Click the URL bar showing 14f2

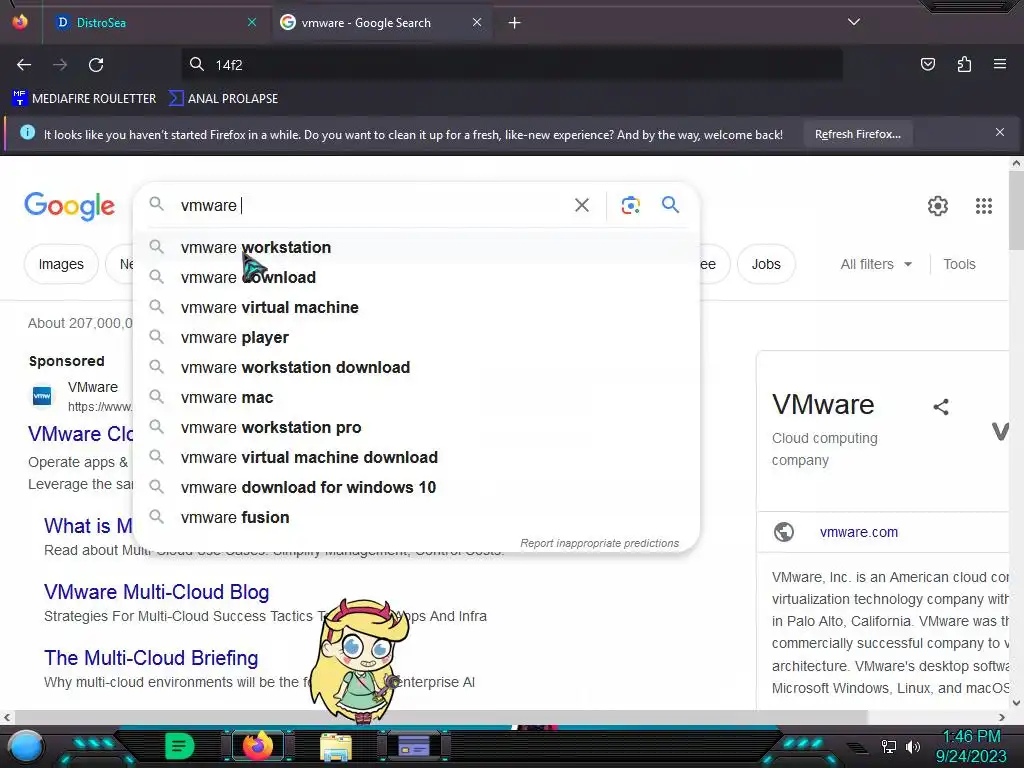[511, 65]
